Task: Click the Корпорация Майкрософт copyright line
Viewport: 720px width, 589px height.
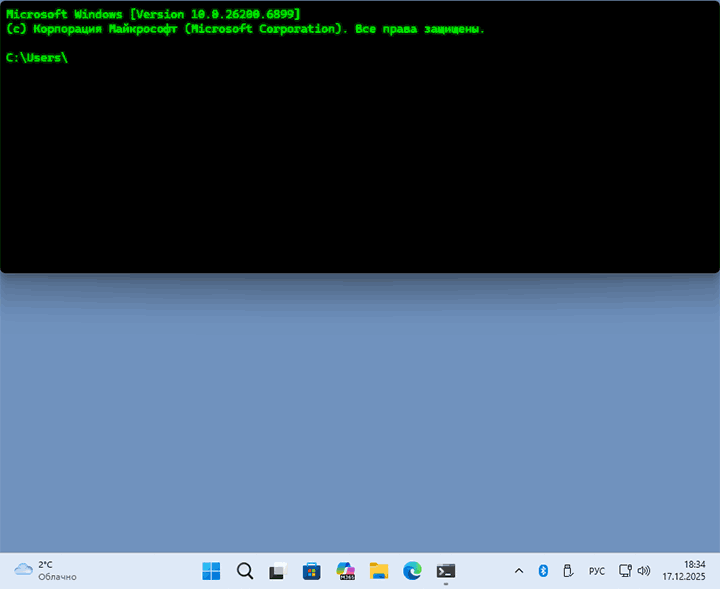Action: click(245, 29)
